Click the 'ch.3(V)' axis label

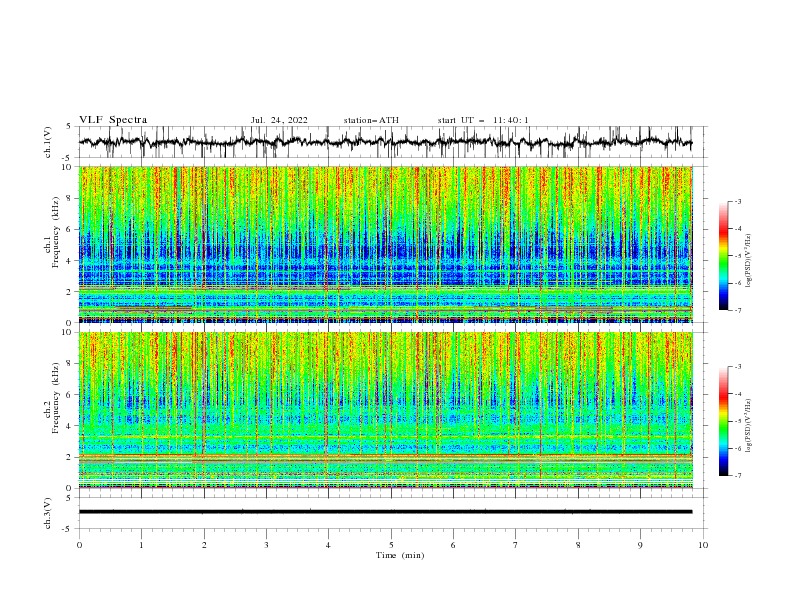pos(48,513)
